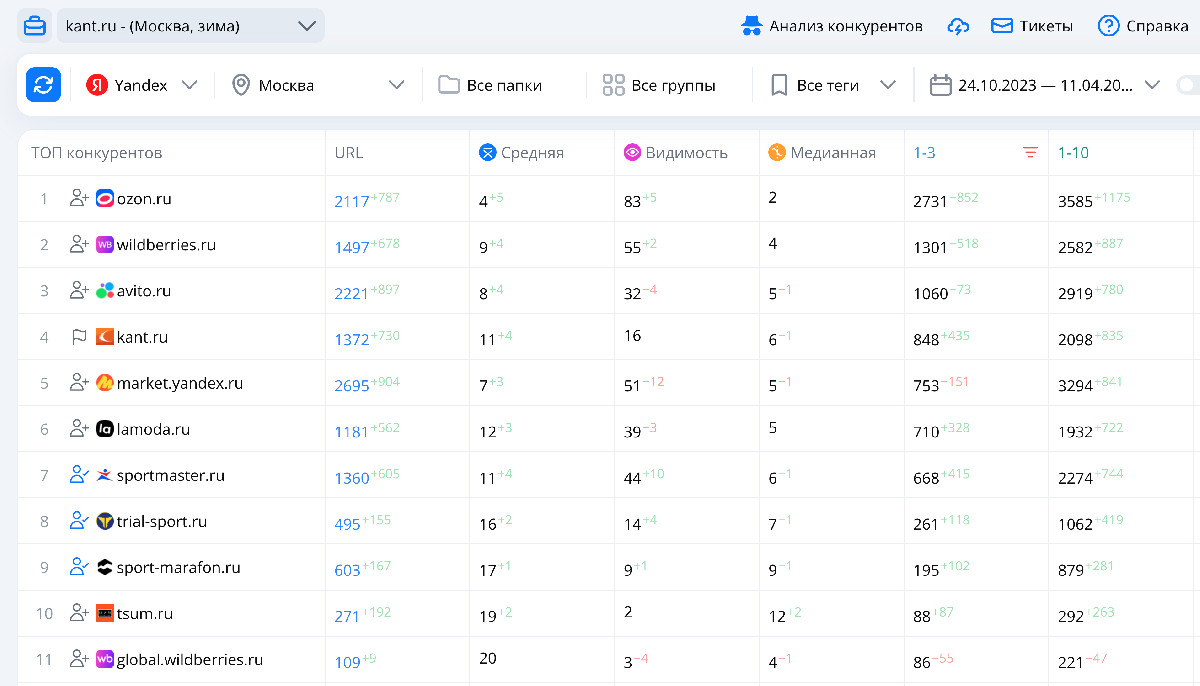Open the kant.ru project dropdown
The height and width of the screenshot is (686, 1200).
click(190, 26)
